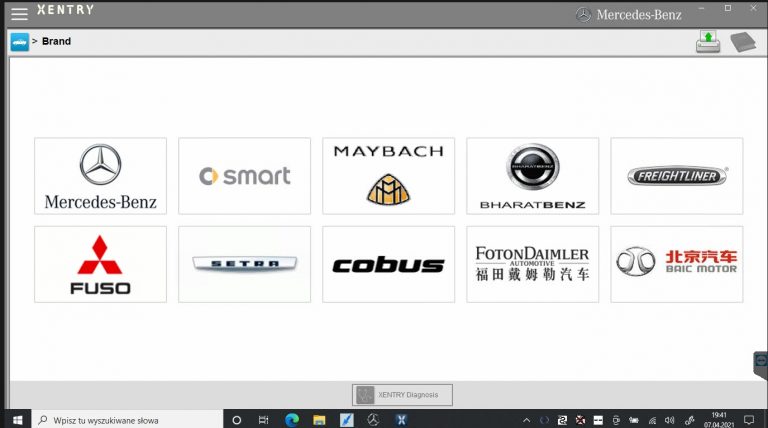Select the cobus brand tile
The width and height of the screenshot is (768, 428).
click(388, 264)
